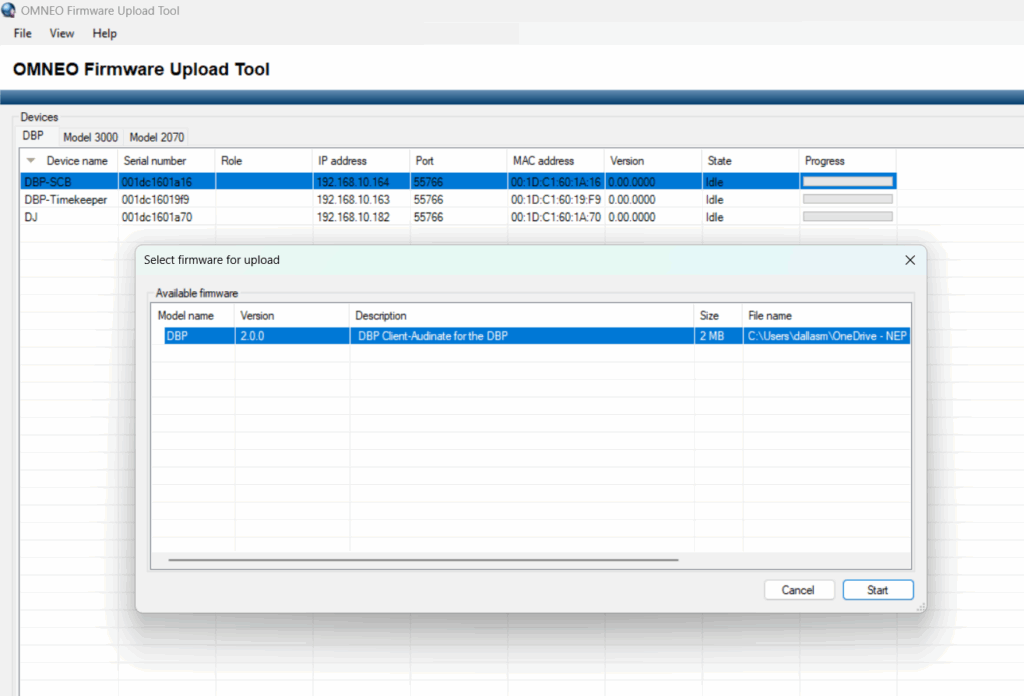Click serial number 001dc1601a70

157,217
